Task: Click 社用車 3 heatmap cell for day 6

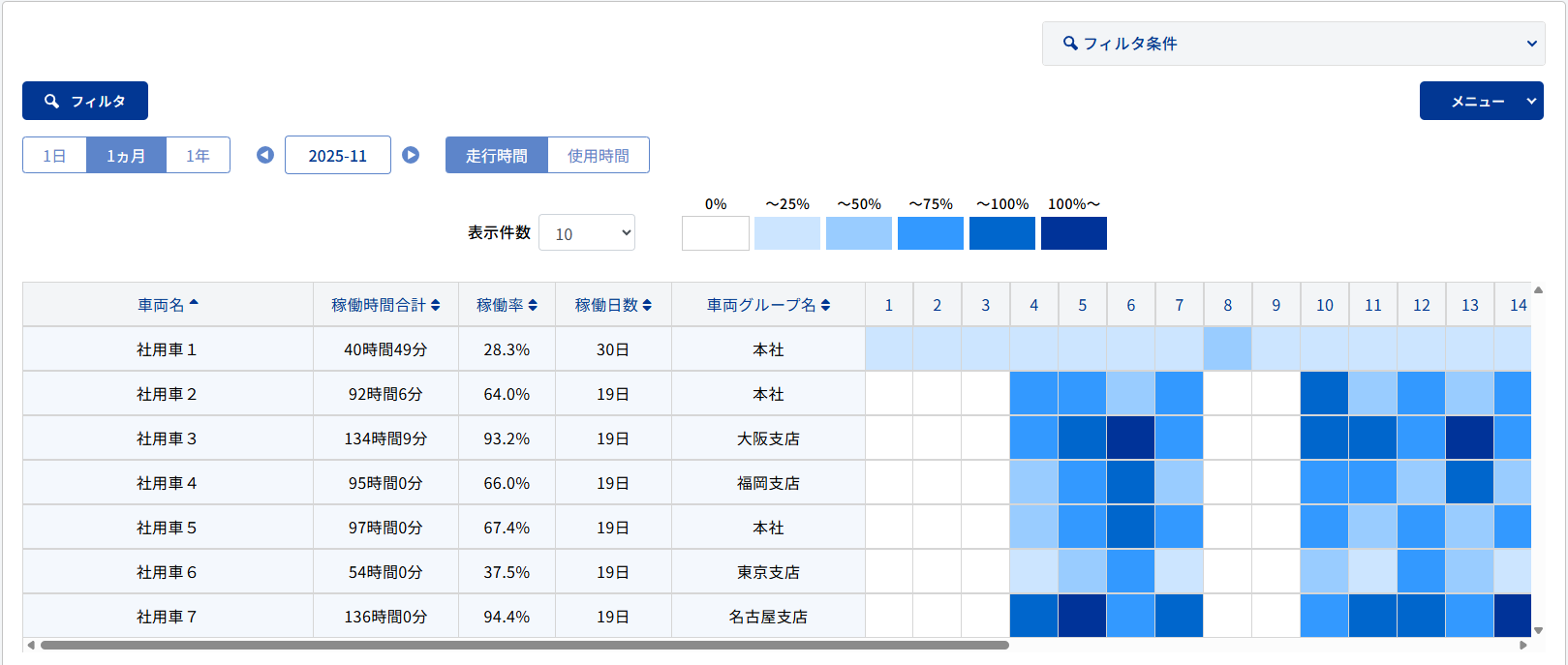Action: (1130, 438)
